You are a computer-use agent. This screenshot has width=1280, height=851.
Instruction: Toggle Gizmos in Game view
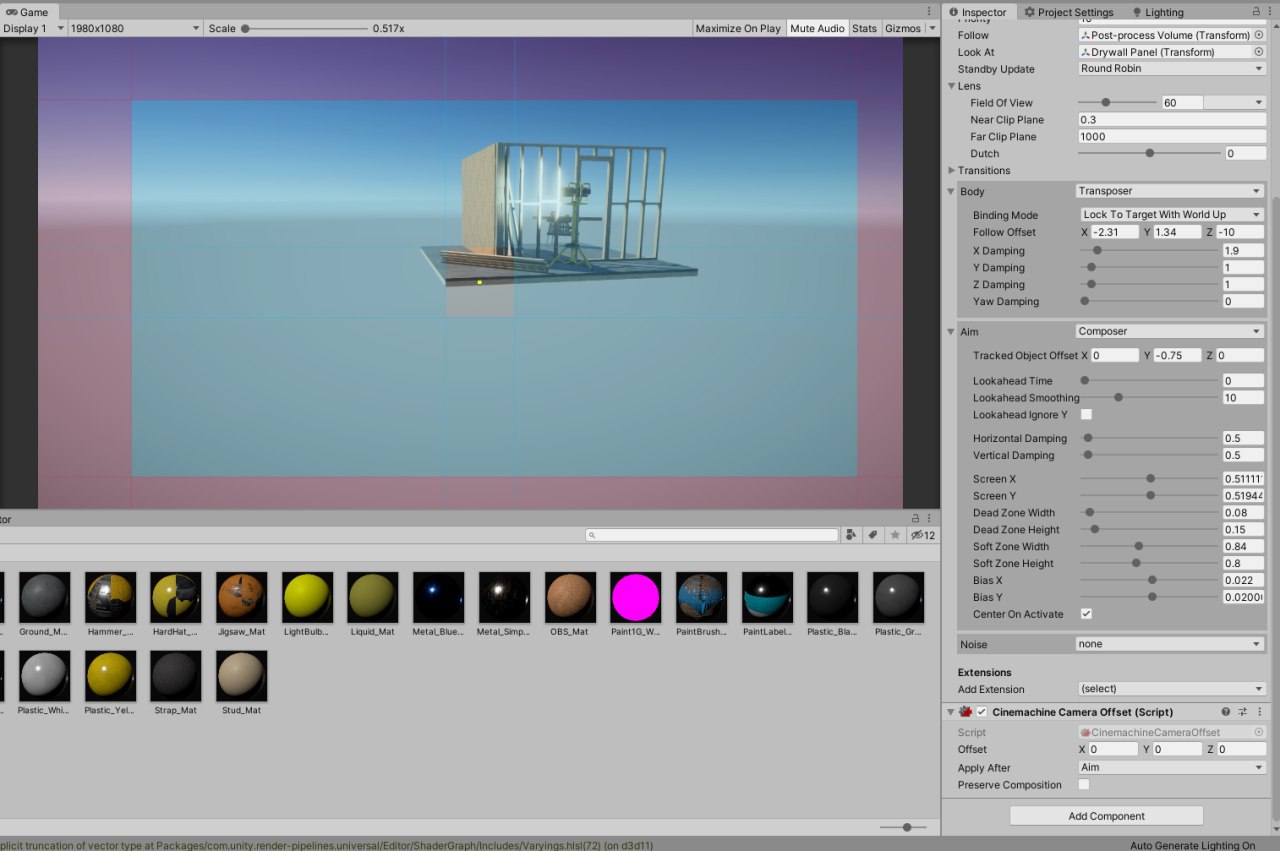tap(903, 28)
